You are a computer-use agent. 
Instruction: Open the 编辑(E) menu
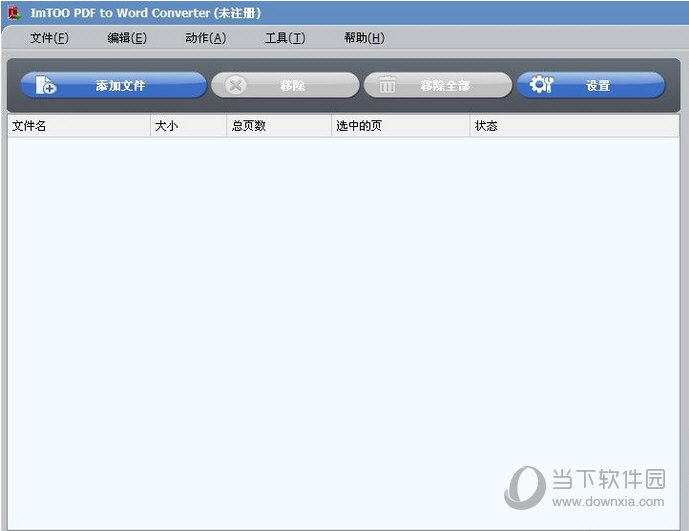127,38
